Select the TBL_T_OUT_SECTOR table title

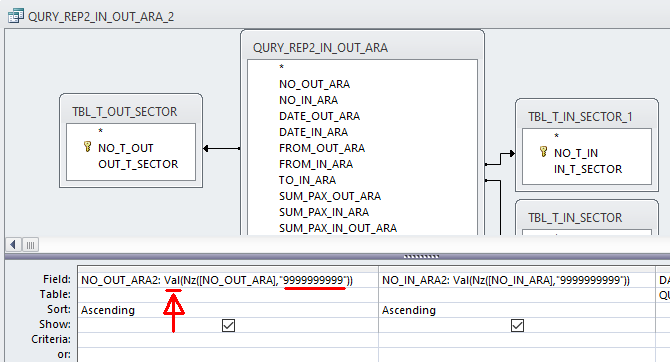(124, 112)
